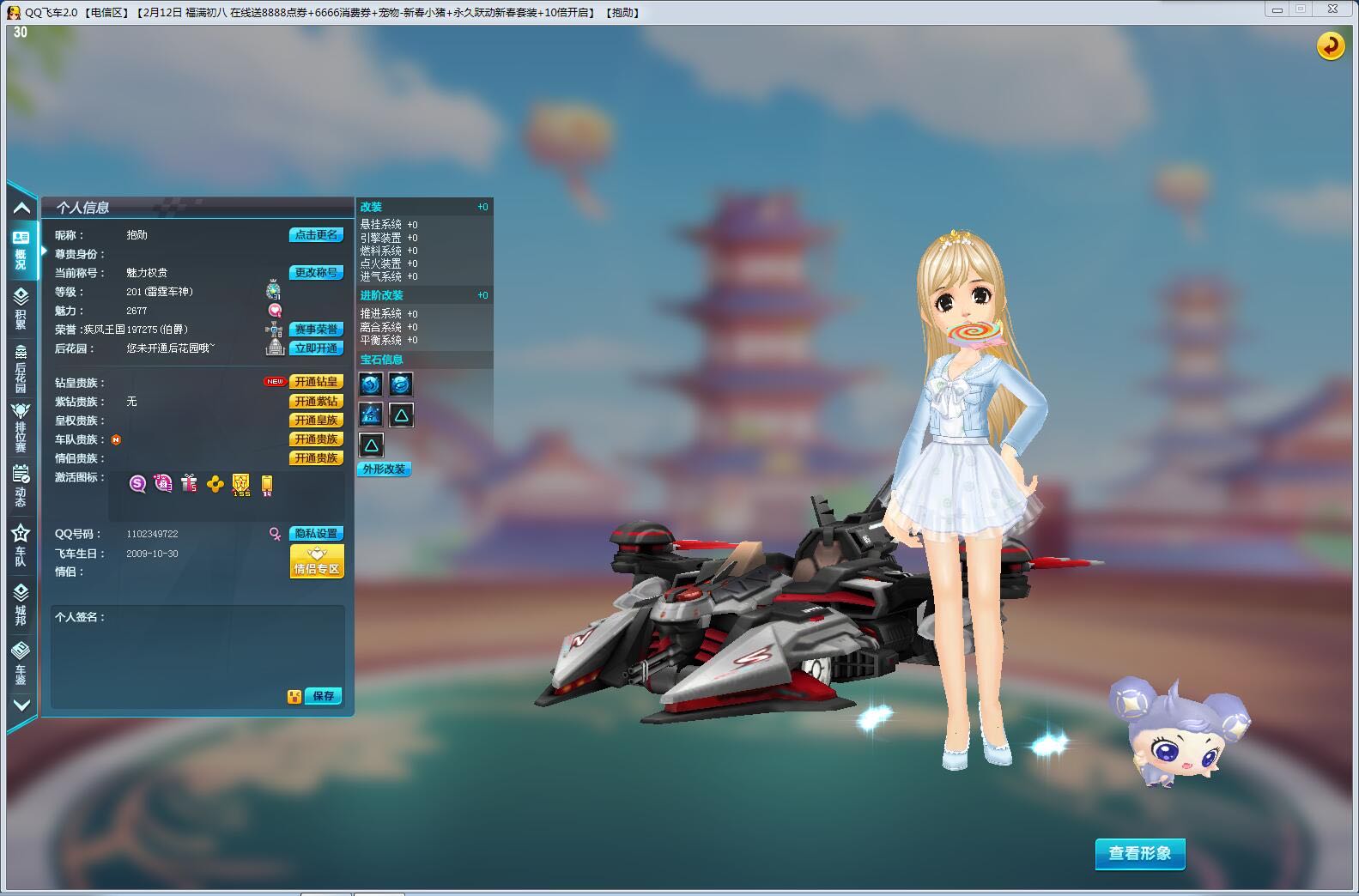This screenshot has width=1359, height=896.
Task: Click the blue house gem slot
Action: pos(371,415)
